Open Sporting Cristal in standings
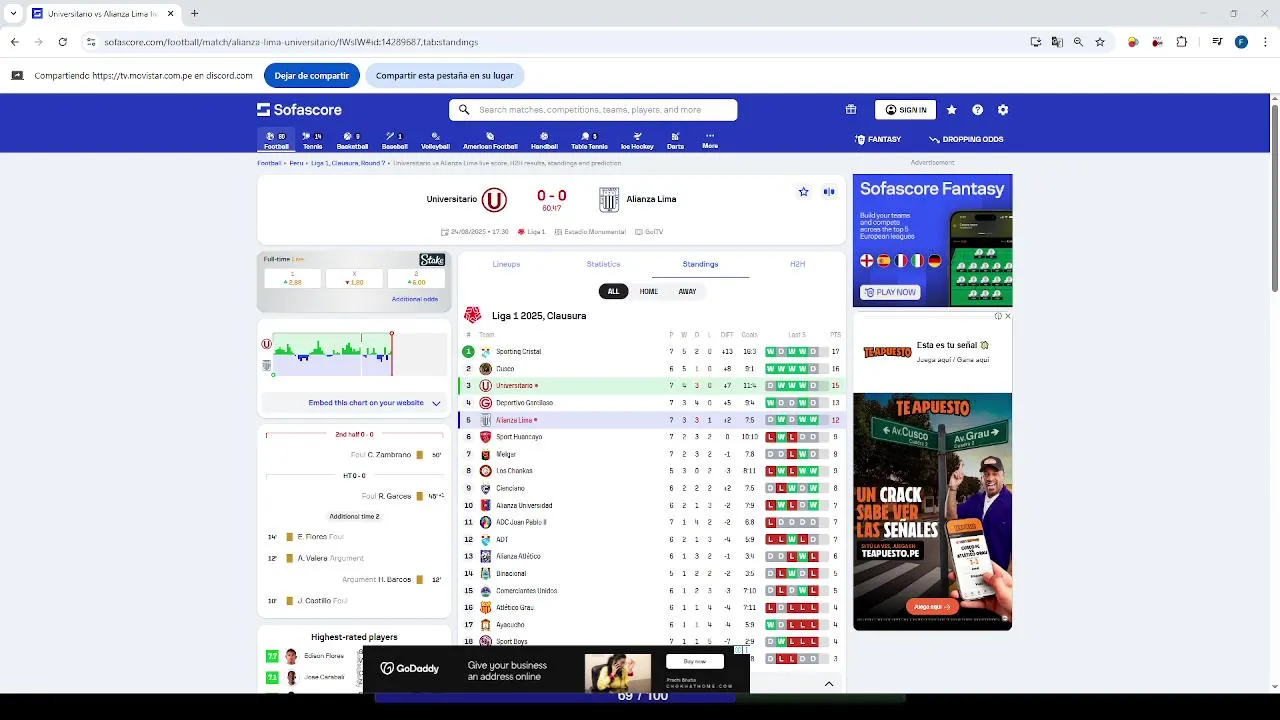 [x=519, y=352]
